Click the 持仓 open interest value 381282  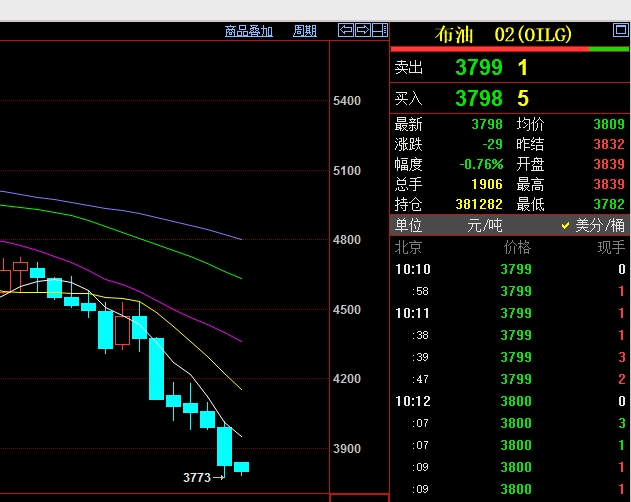pos(479,204)
